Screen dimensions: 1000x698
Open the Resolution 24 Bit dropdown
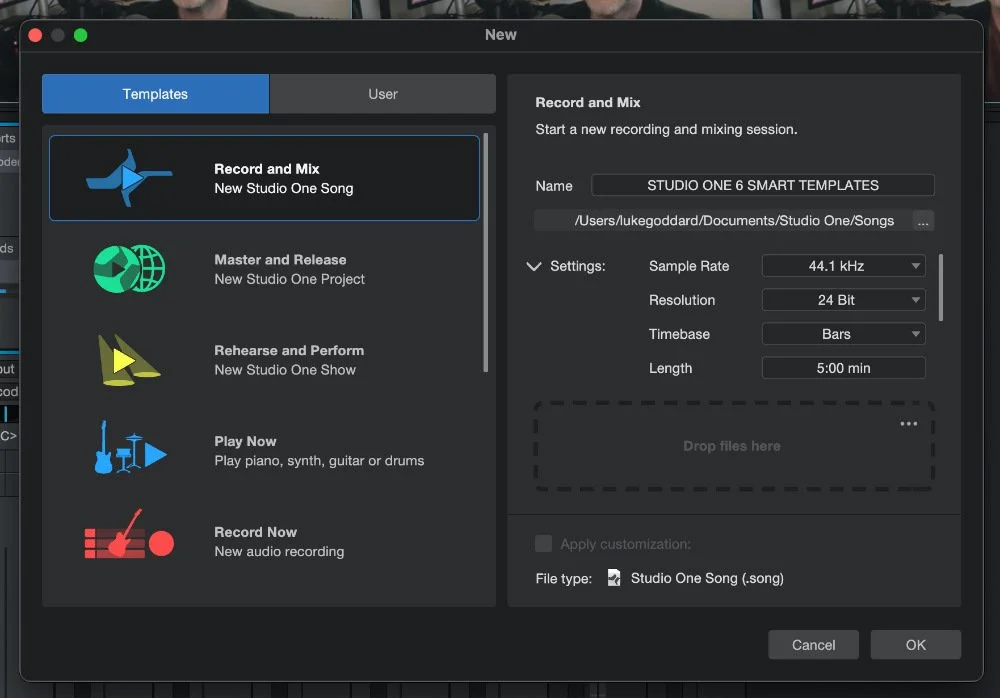[x=843, y=300]
